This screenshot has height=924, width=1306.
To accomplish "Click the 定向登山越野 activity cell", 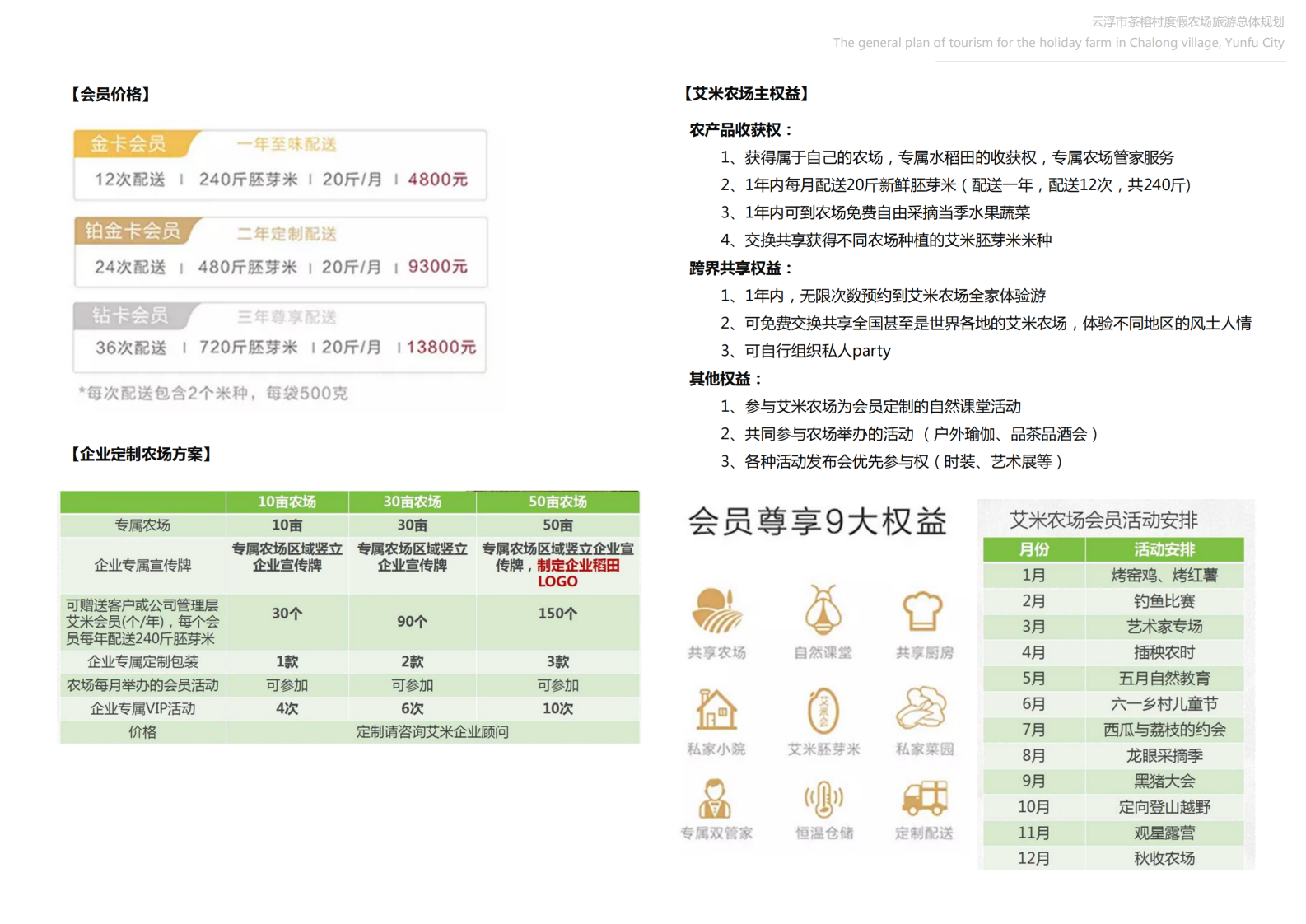I will (x=1164, y=807).
